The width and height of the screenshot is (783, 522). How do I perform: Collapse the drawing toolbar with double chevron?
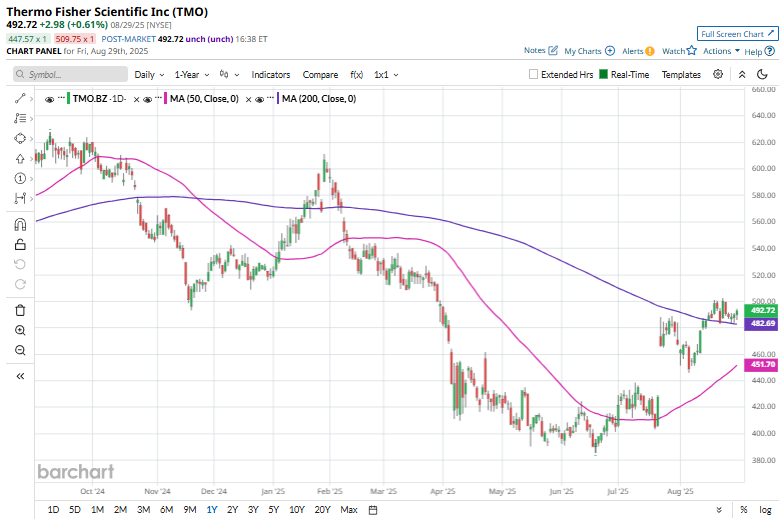[20, 376]
